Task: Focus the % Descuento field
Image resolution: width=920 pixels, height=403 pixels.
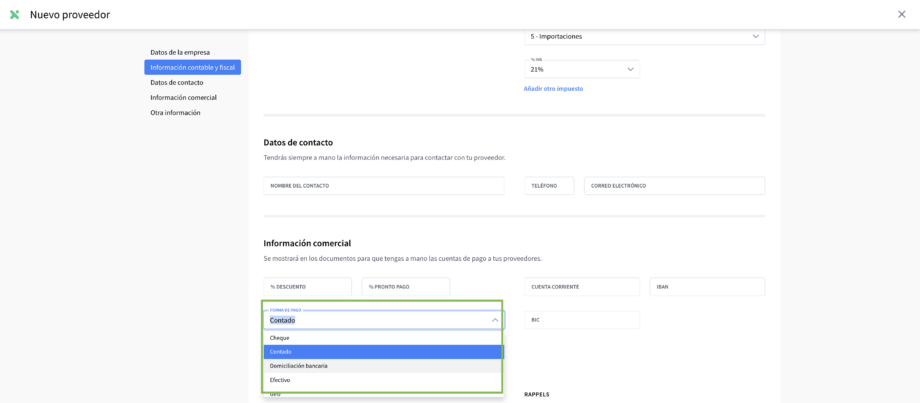Action: pos(307,287)
